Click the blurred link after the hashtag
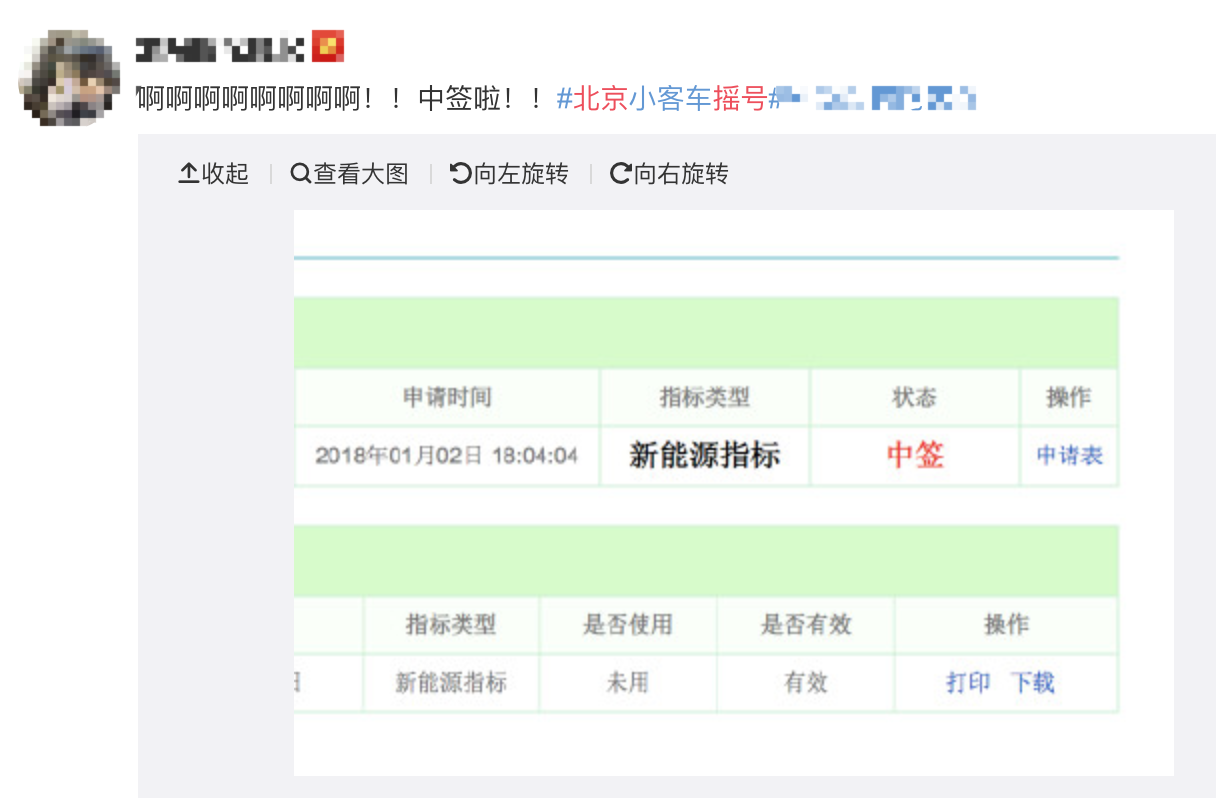 tap(876, 98)
